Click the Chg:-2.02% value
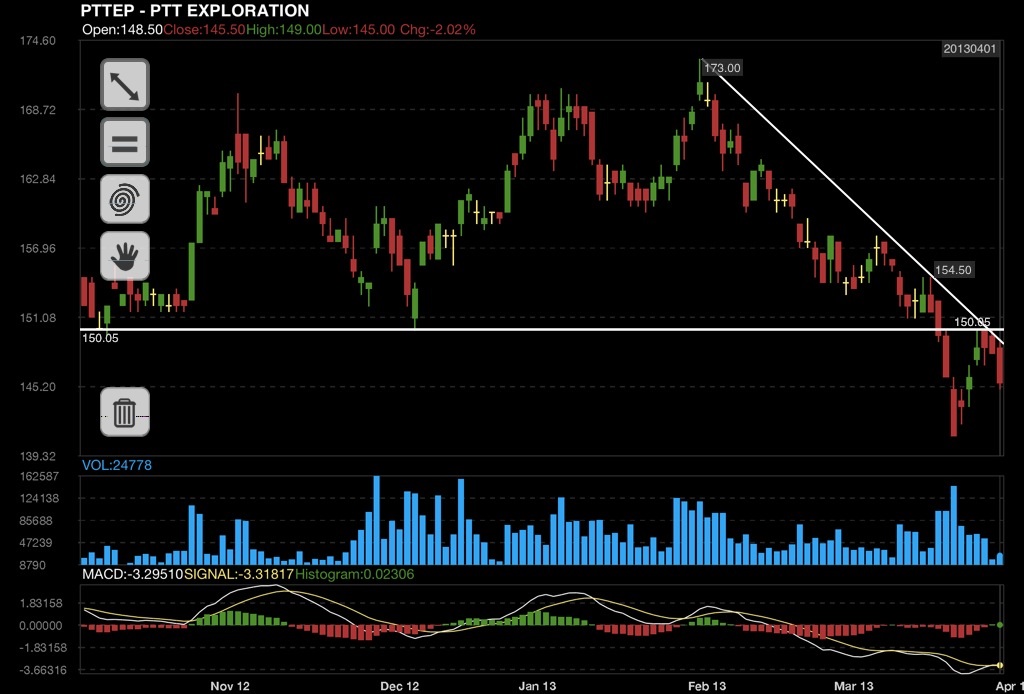This screenshot has width=1024, height=694. 438,30
